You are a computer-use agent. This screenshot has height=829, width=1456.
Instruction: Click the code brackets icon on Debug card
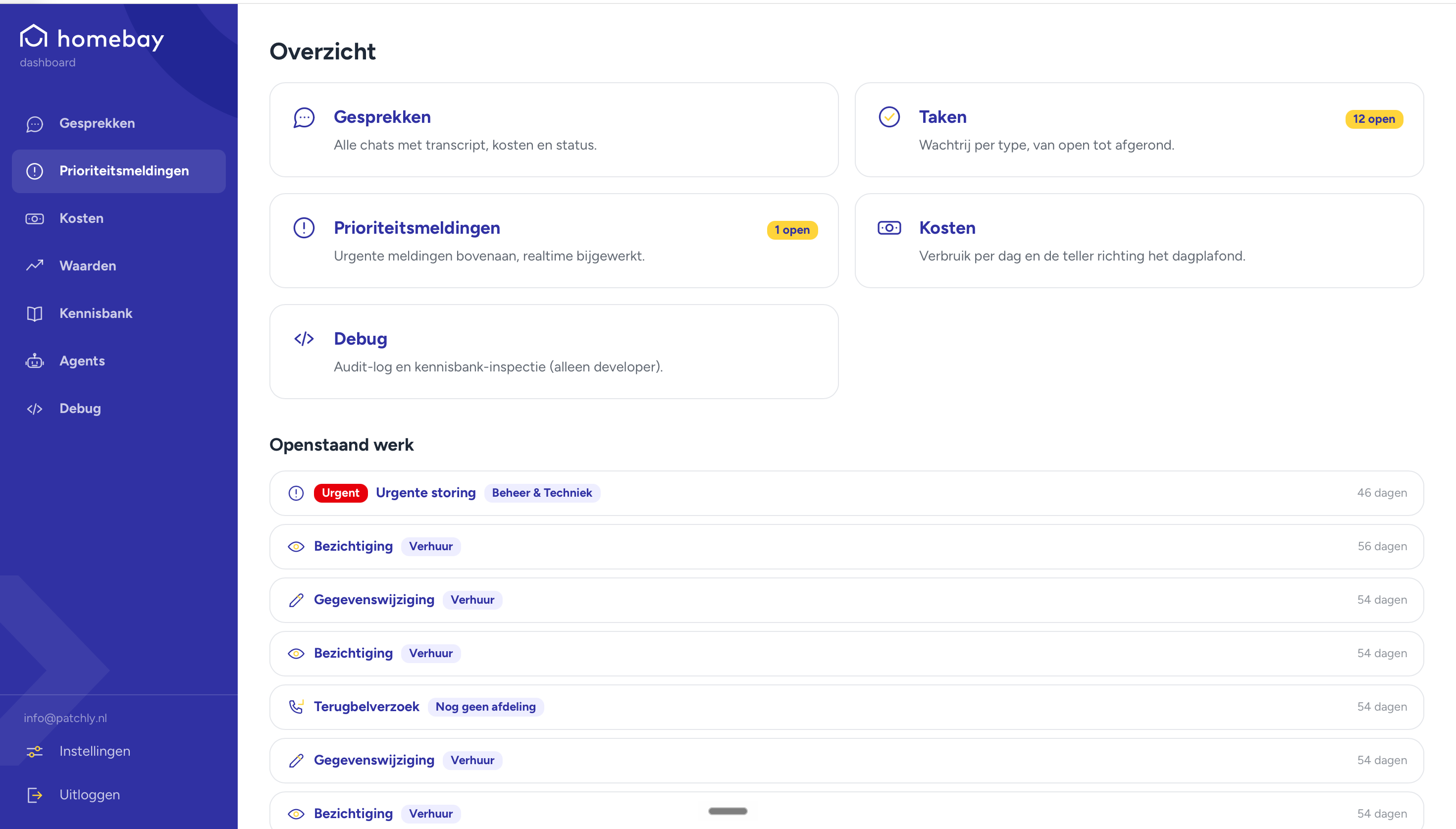(304, 339)
